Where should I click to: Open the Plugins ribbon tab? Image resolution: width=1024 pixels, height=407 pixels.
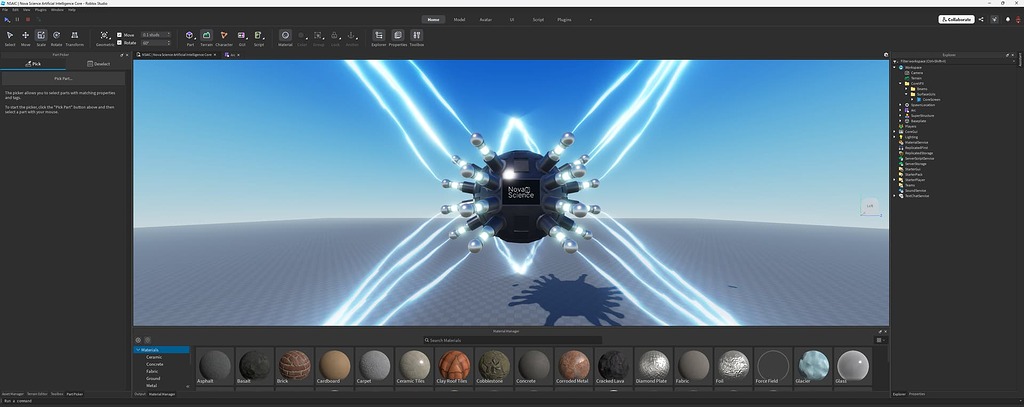point(565,19)
